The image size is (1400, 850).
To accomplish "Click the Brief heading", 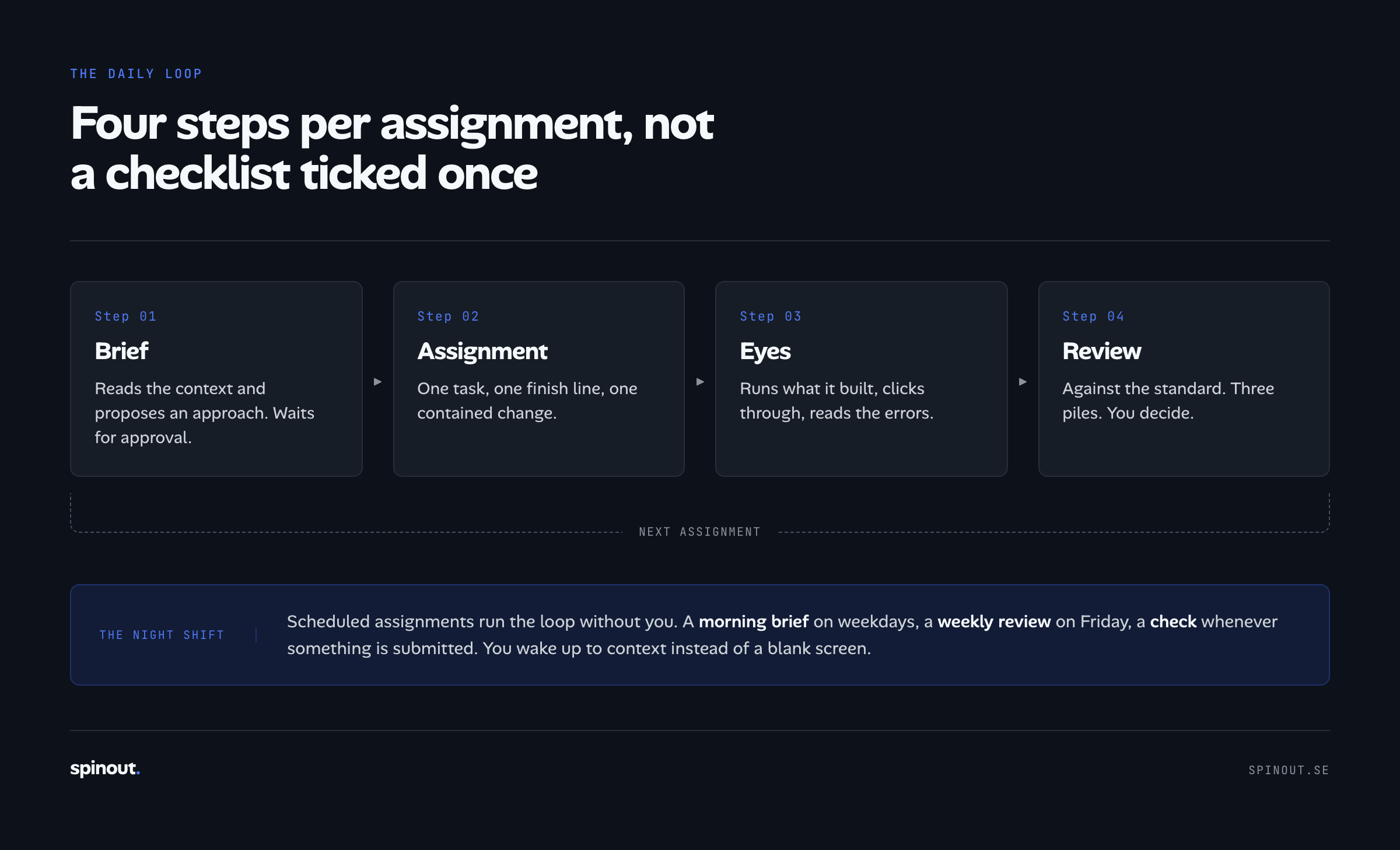I will click(121, 351).
